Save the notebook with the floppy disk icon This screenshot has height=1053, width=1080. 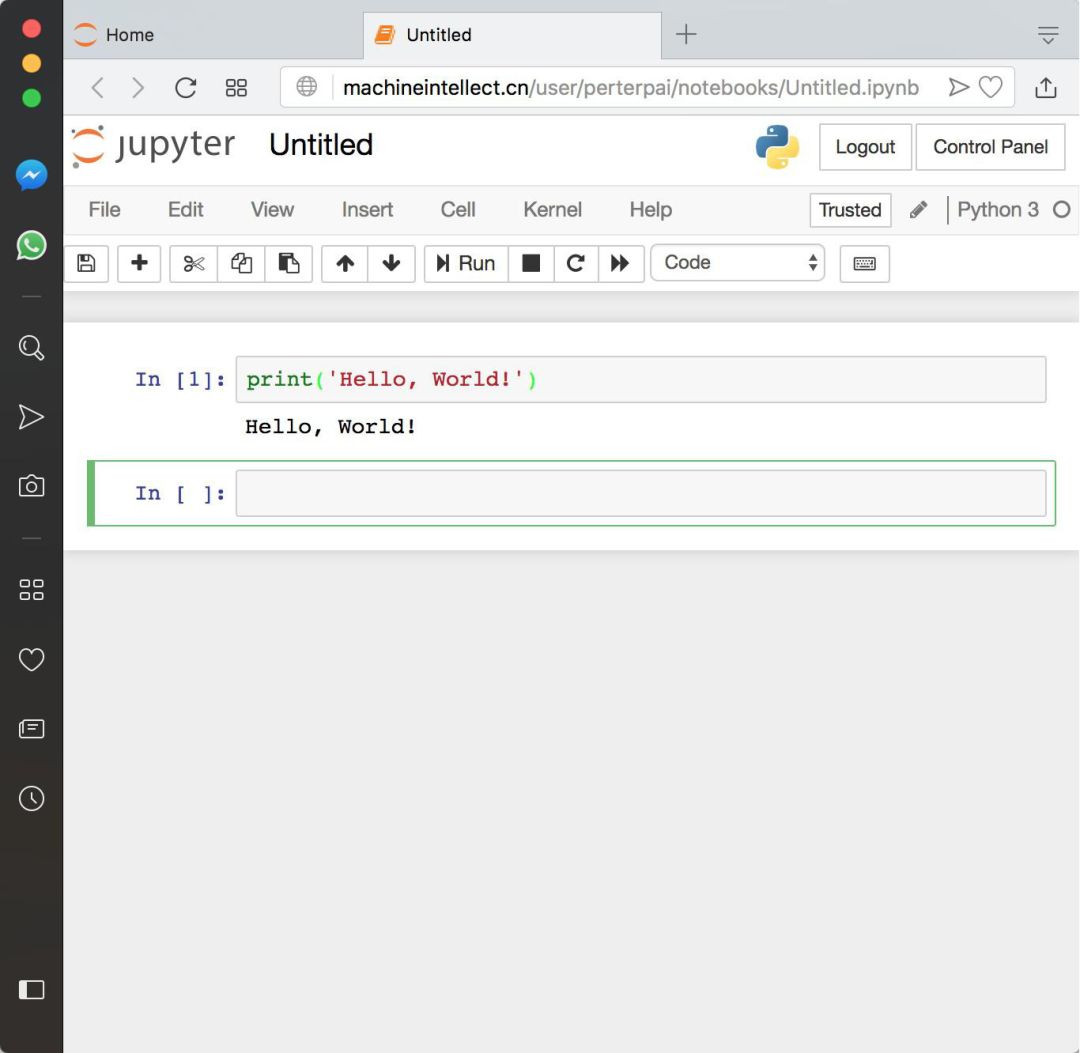[86, 263]
